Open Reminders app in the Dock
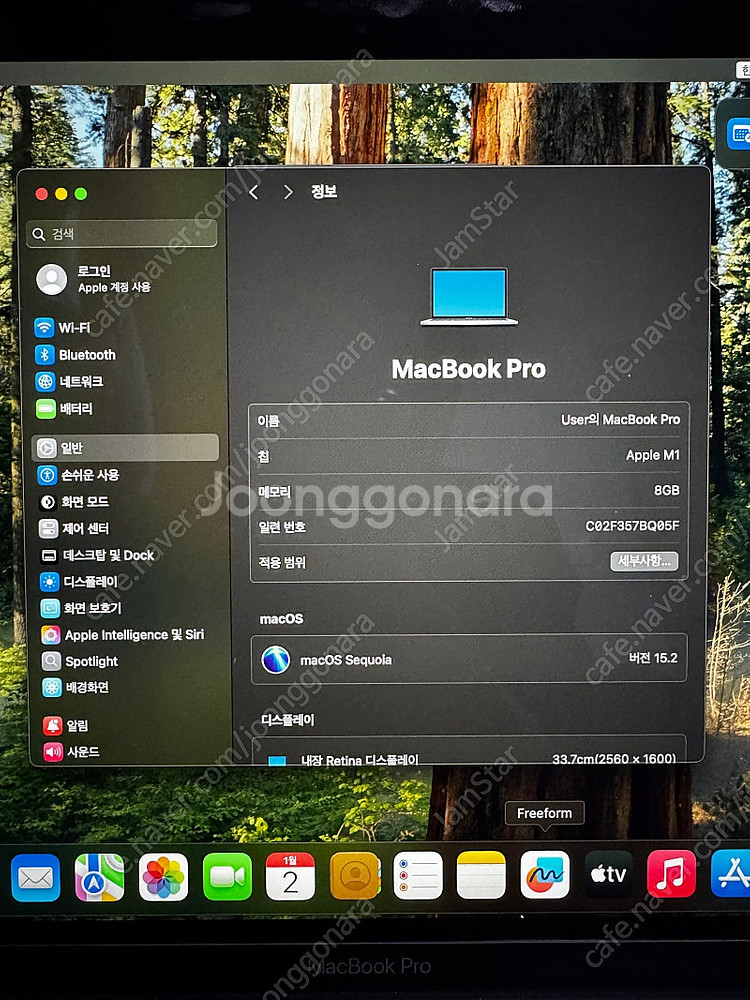The image size is (750, 1000). [418, 876]
